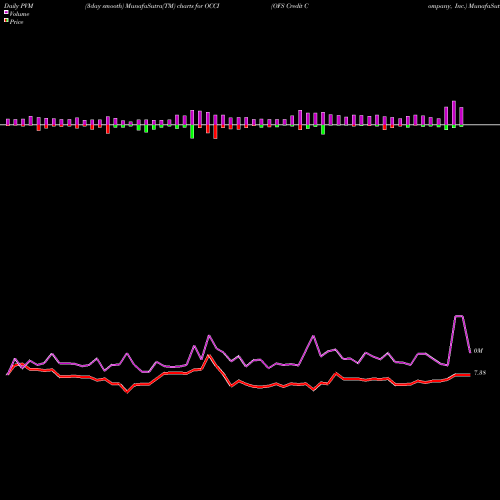Click the Price legend color swatch
The width and height of the screenshot is (500, 500).
pyautogui.click(x=6, y=21)
